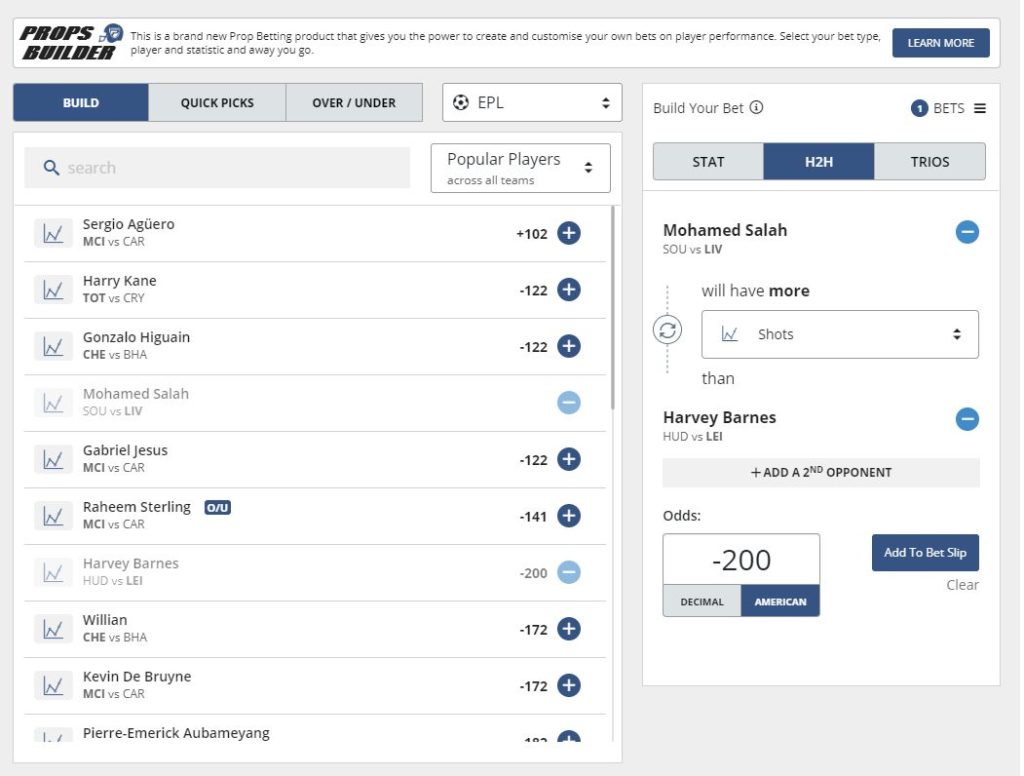Add Harry Kane with the plus icon
The height and width of the screenshot is (776, 1024).
(x=568, y=289)
